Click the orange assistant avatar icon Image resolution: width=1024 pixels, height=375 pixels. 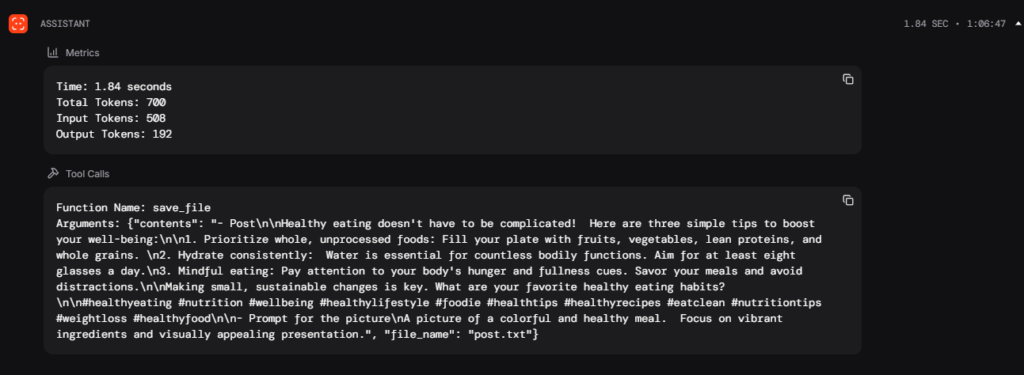point(18,24)
